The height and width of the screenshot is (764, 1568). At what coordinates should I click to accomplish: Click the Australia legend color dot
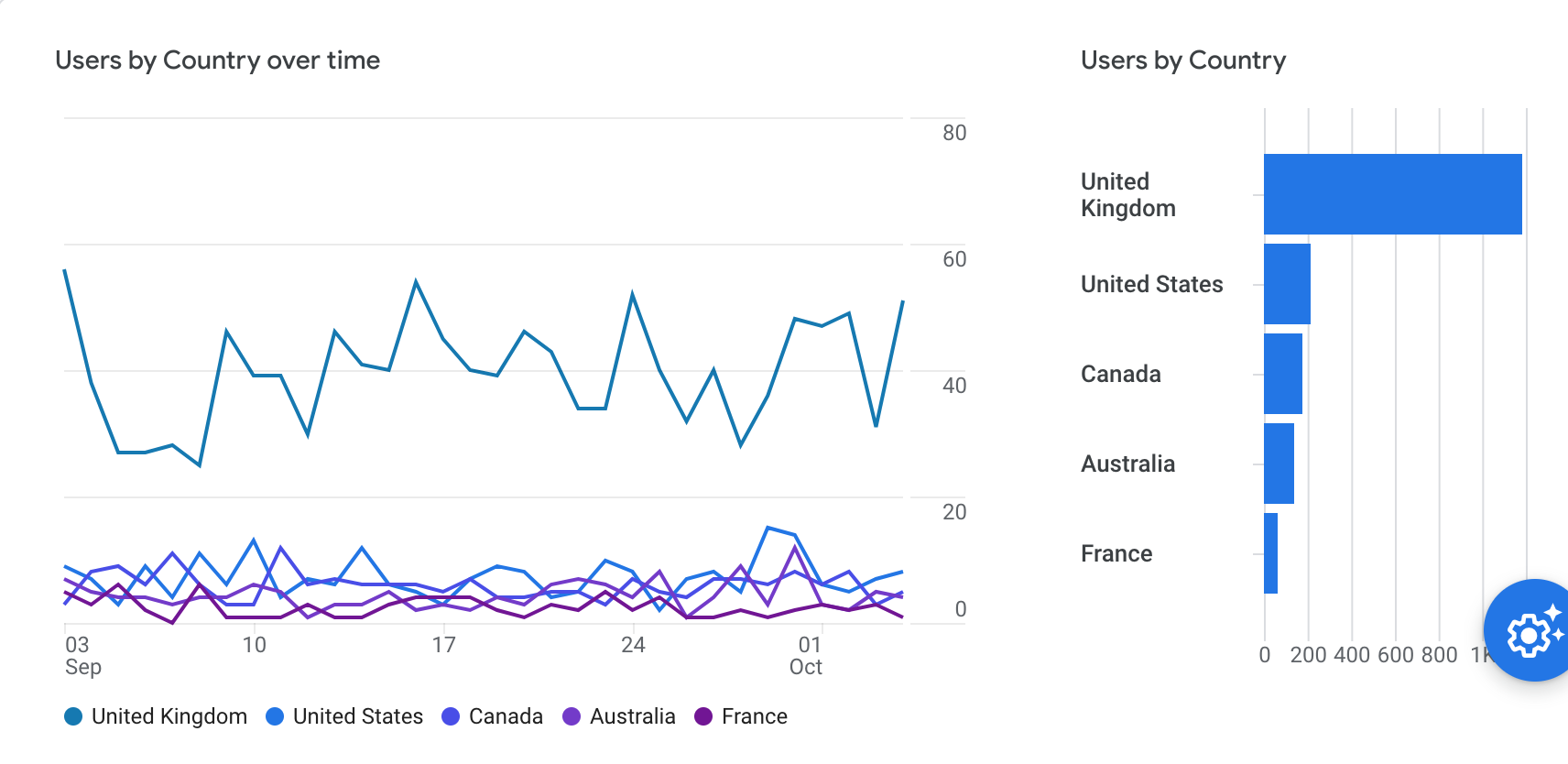click(572, 716)
